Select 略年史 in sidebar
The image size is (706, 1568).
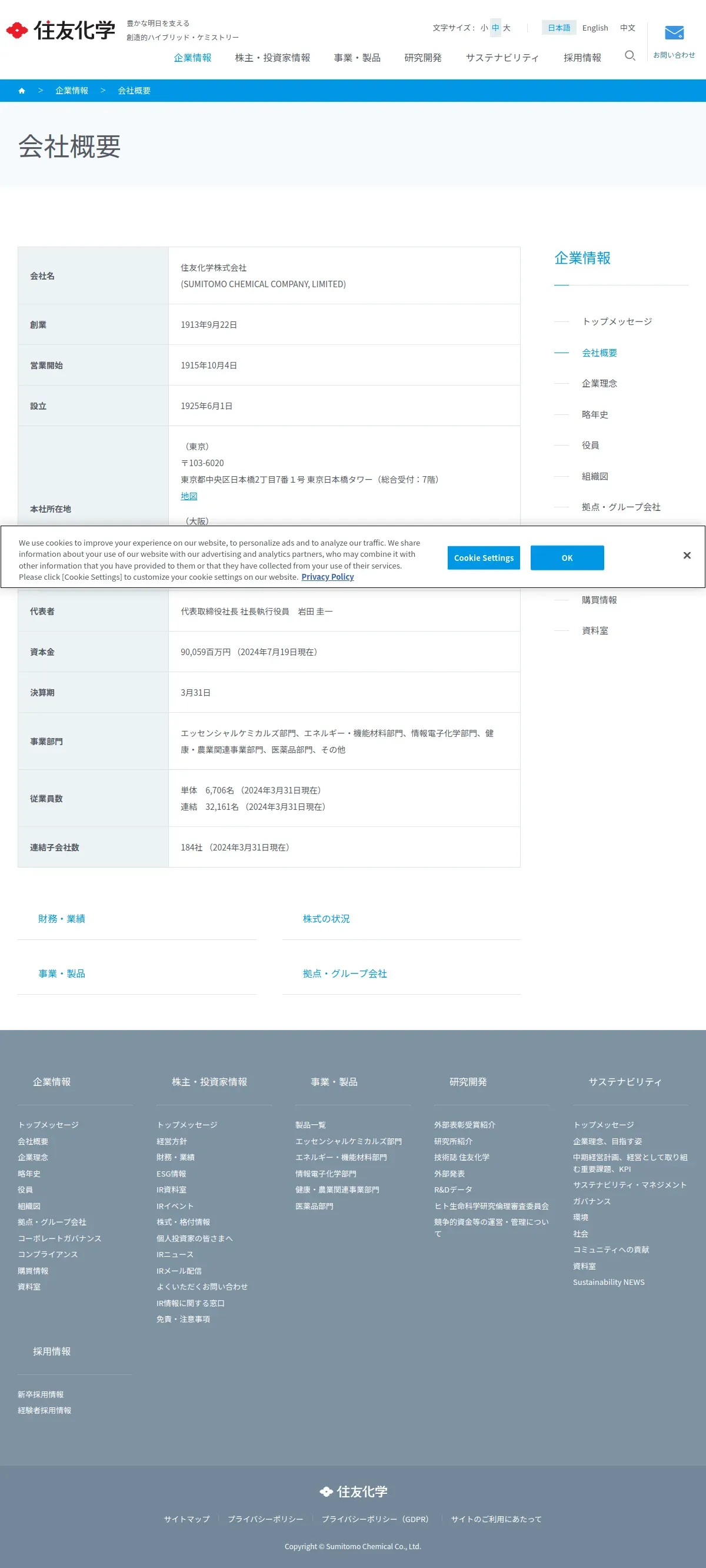(x=595, y=414)
